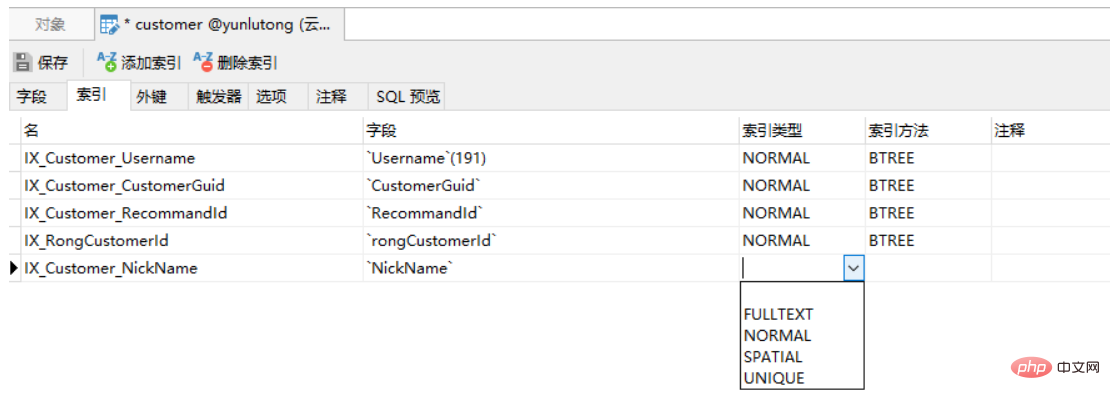Image resolution: width=1110 pixels, height=400 pixels.
Task: Open the 外键 (Foreign Keys) tab
Action: click(151, 96)
